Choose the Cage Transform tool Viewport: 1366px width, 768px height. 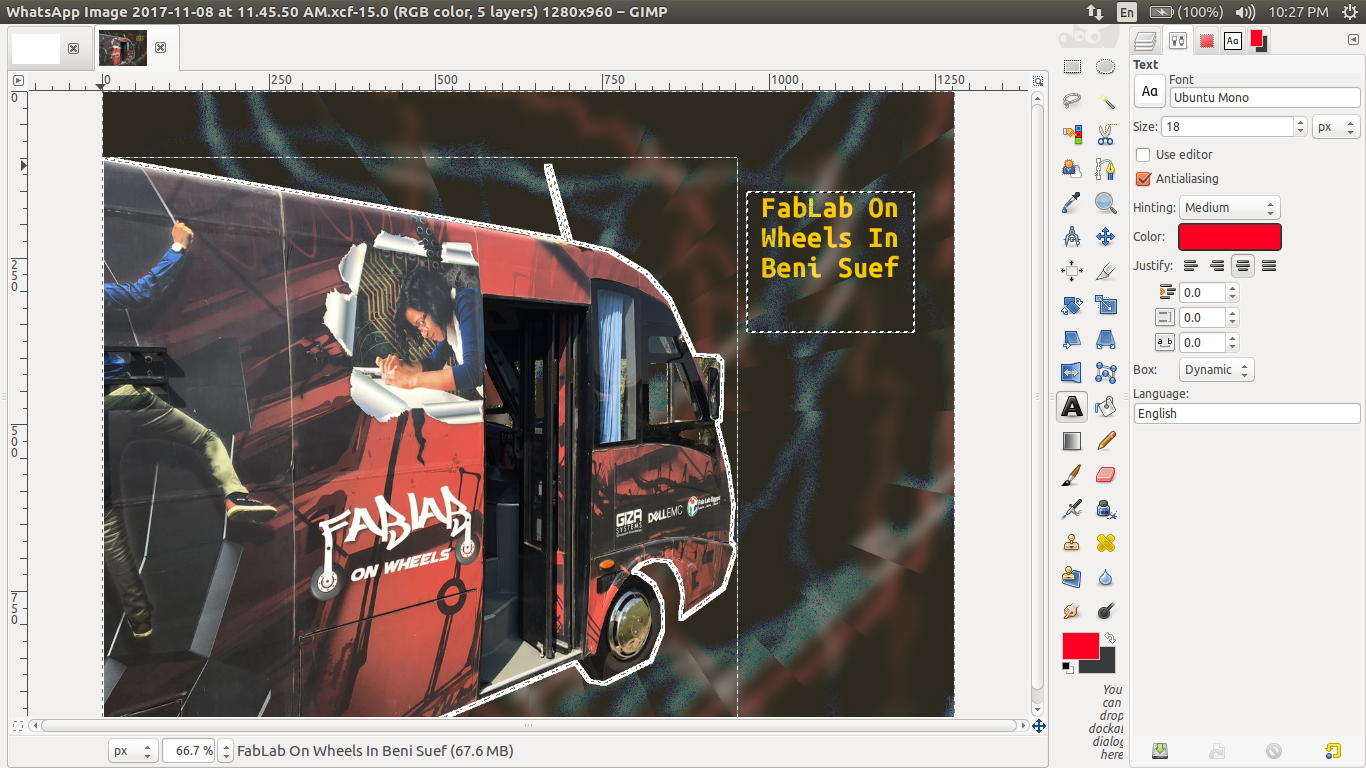click(1105, 373)
